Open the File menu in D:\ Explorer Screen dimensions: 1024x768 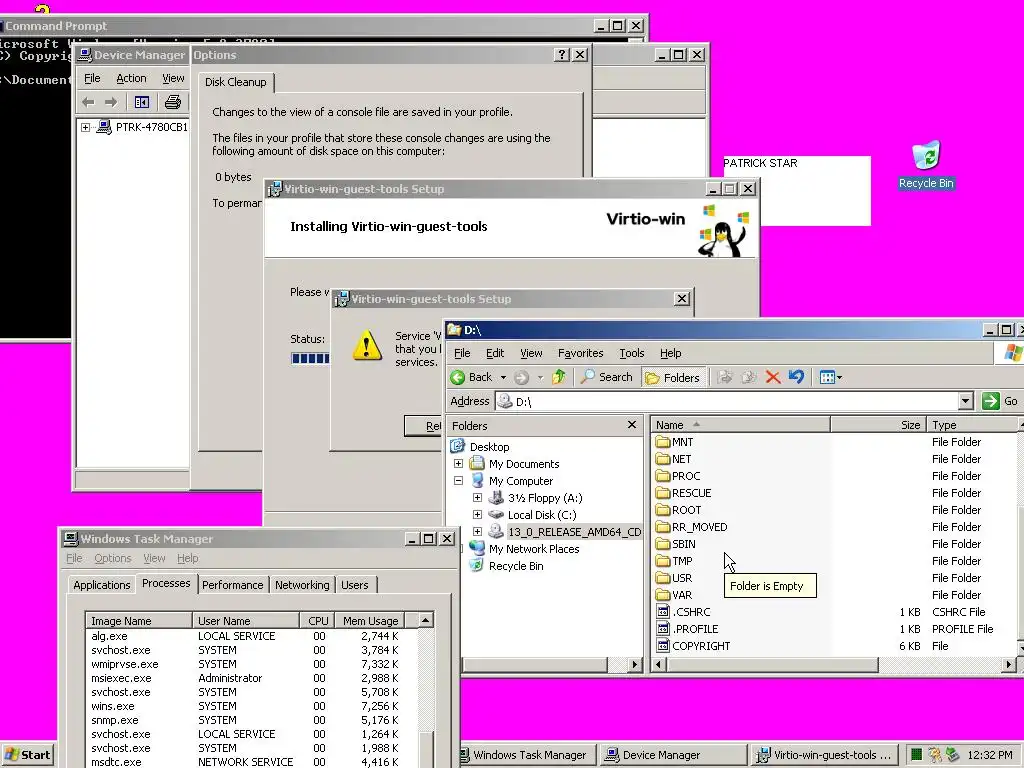[462, 353]
